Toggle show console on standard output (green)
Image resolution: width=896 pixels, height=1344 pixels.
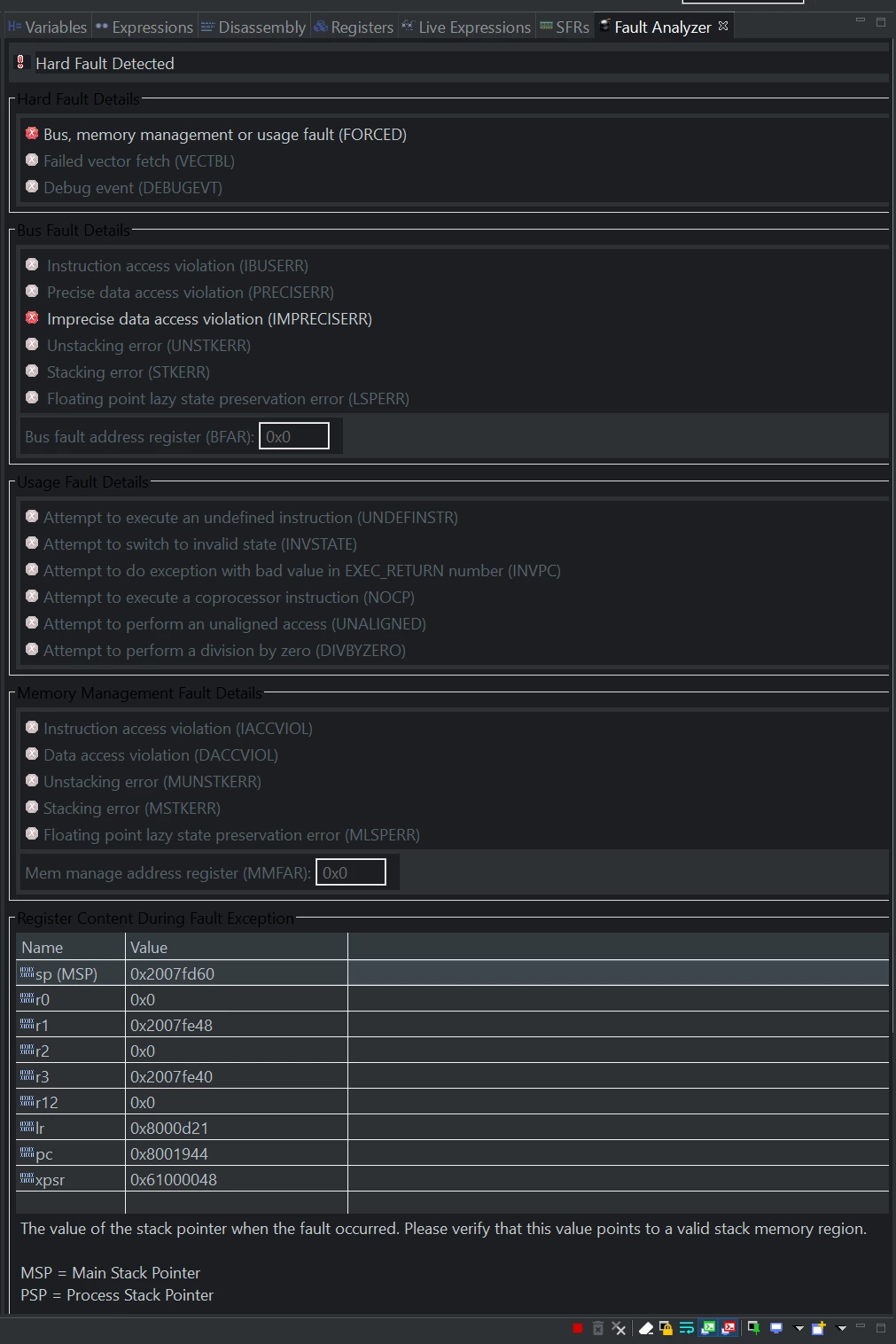click(708, 1328)
